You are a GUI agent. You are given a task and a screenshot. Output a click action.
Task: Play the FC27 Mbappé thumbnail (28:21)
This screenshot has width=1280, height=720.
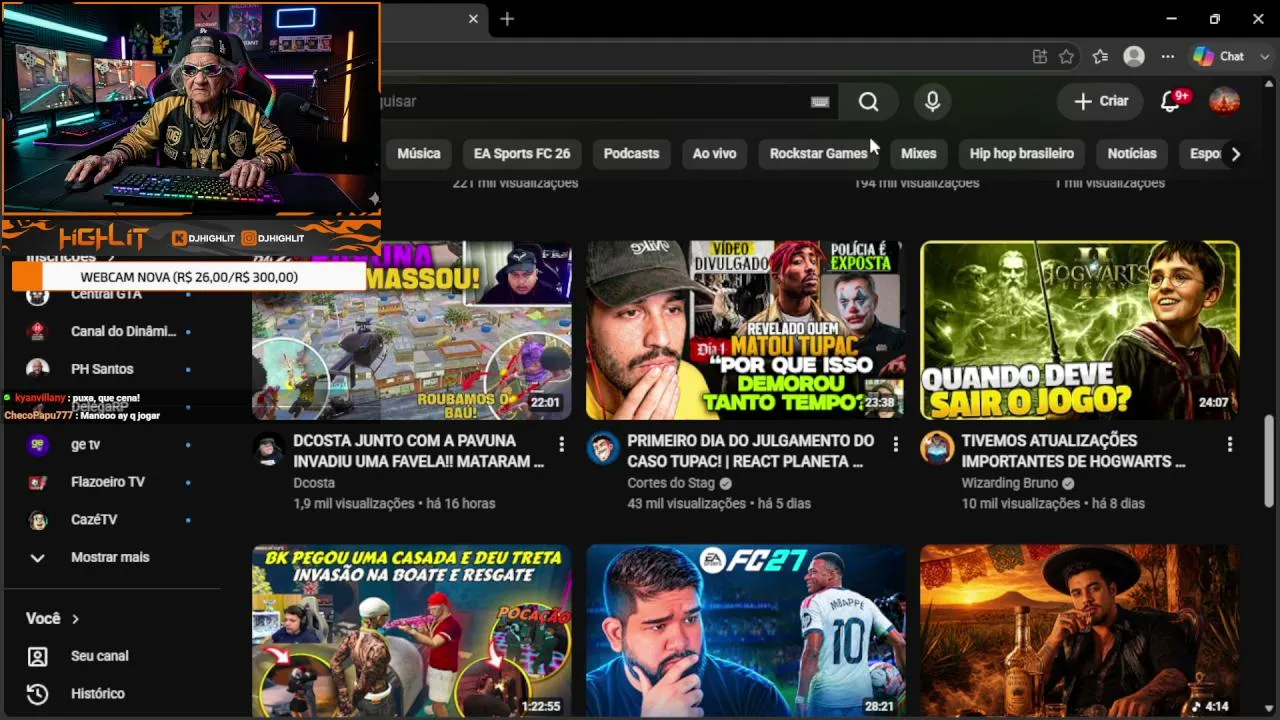pyautogui.click(x=745, y=631)
